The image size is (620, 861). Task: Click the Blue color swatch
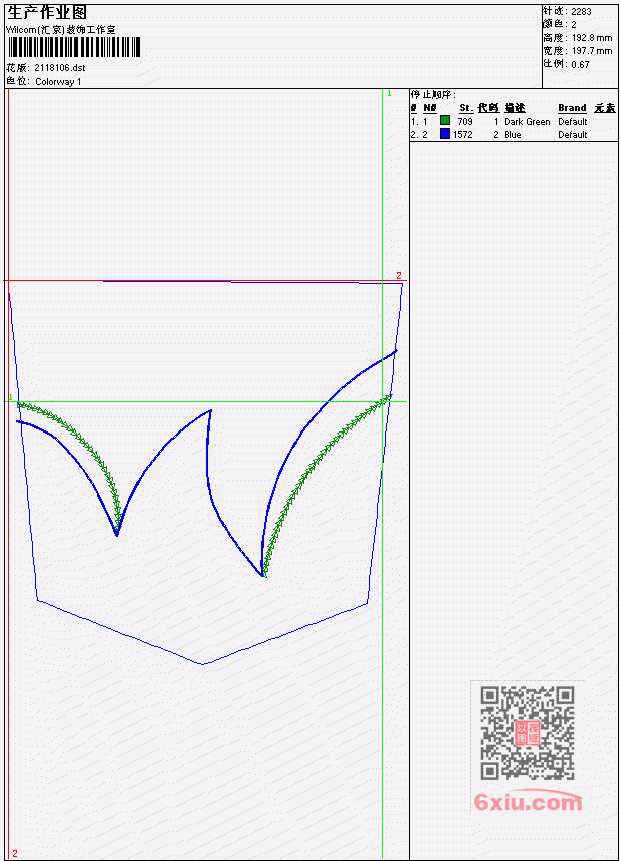(445, 133)
